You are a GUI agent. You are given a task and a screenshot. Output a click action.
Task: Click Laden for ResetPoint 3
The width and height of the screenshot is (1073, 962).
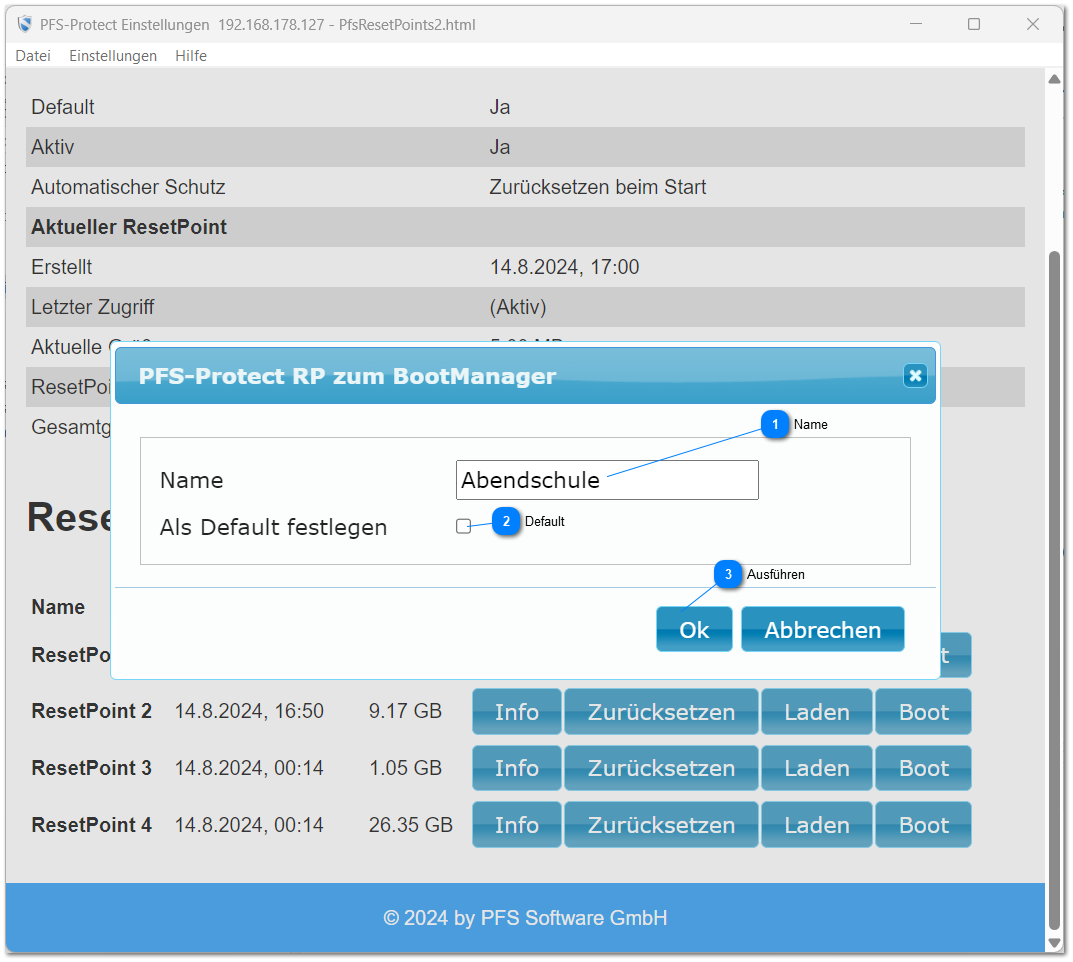816,768
